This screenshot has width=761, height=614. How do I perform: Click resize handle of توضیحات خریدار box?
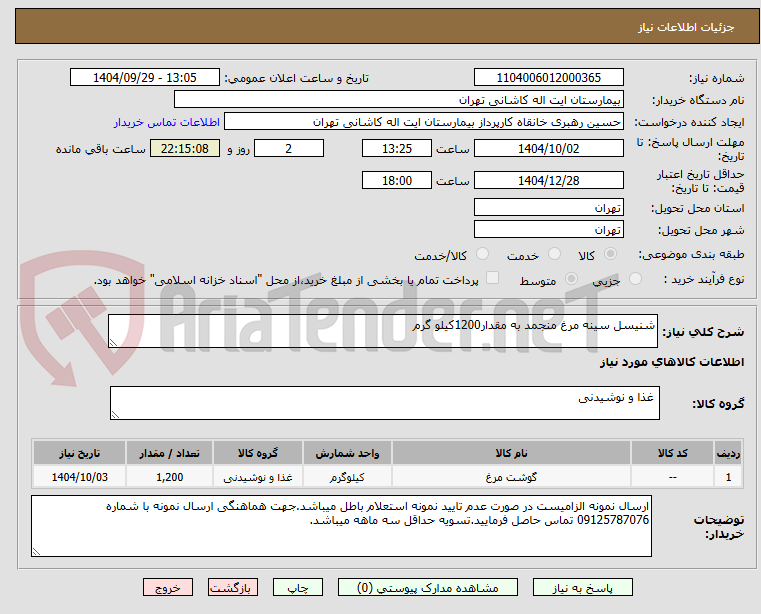tap(36, 551)
